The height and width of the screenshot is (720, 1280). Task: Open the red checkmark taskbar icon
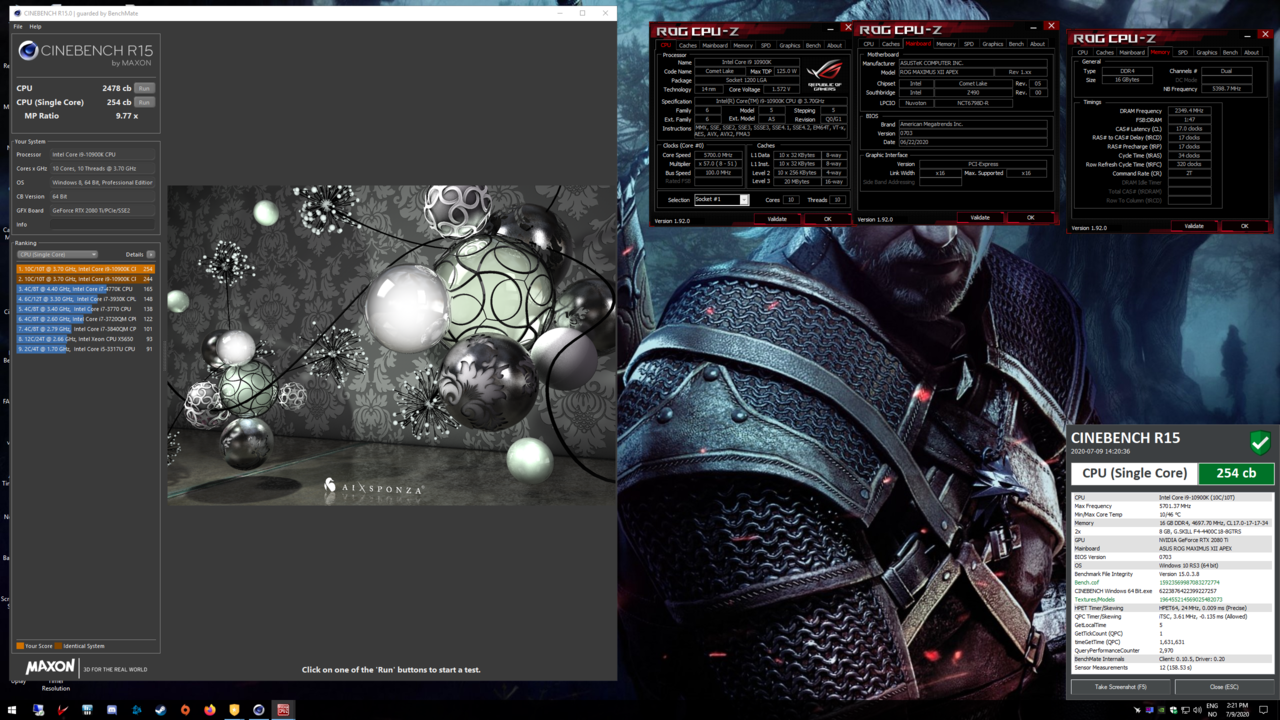coord(62,710)
